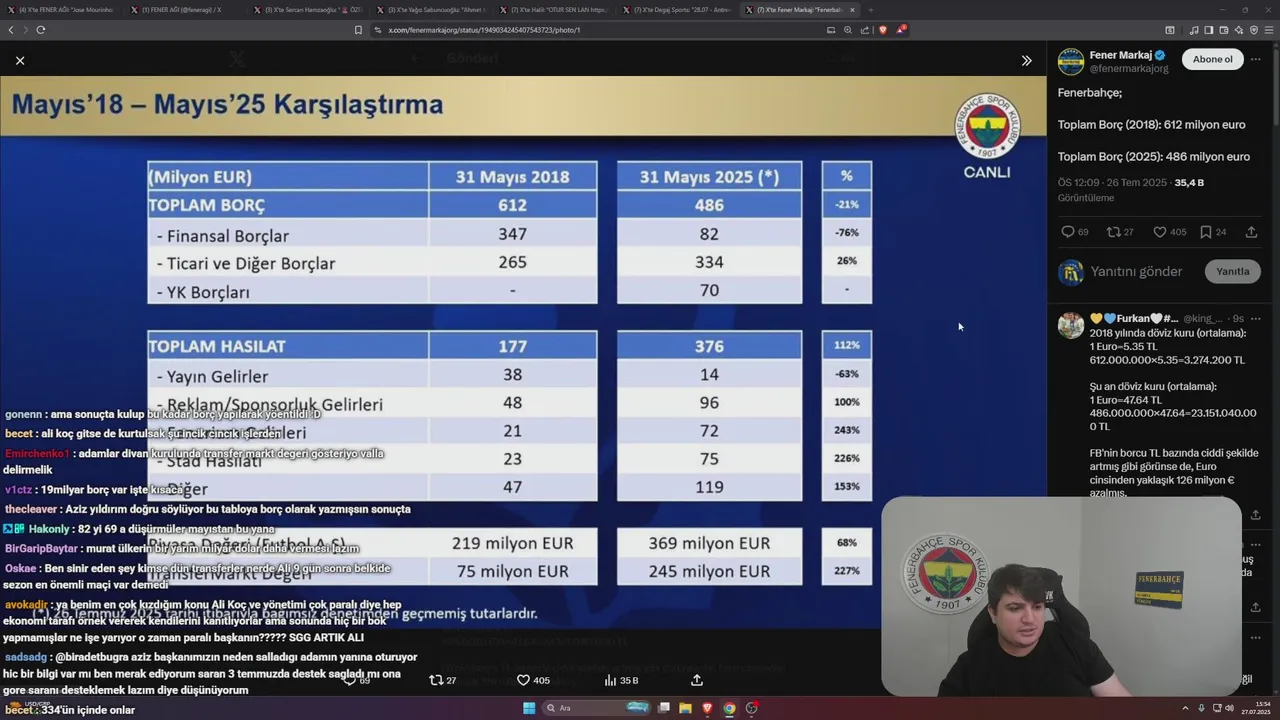Viewport: 1280px width, 720px height.
Task: Open Chrome from the taskbar
Action: coord(729,708)
